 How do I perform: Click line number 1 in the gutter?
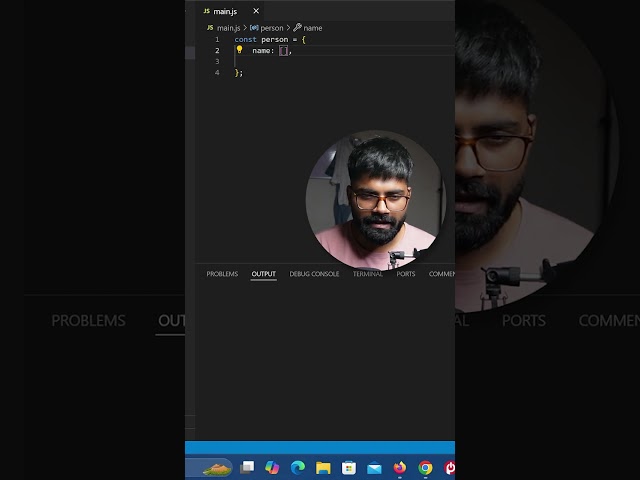click(217, 40)
